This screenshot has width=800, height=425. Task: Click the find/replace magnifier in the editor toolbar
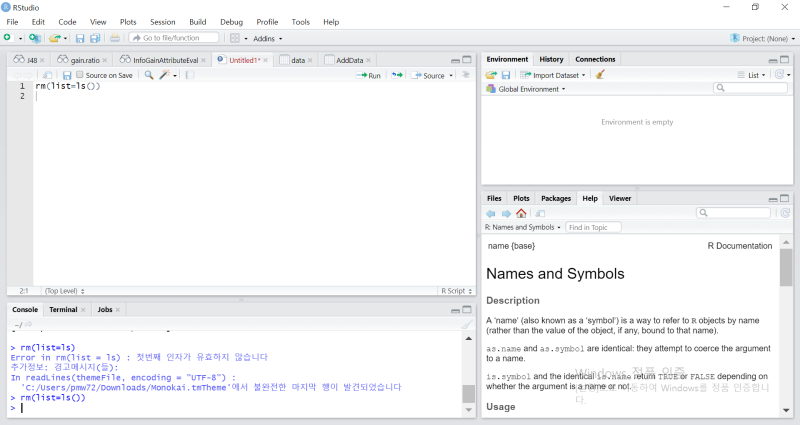(x=149, y=75)
